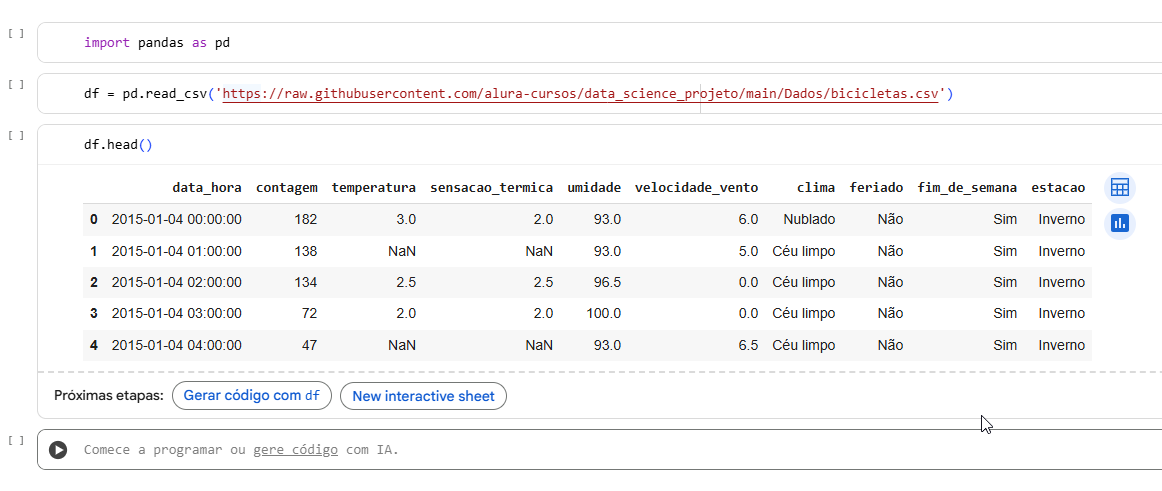Click velocidade_vento value 5.0
The height and width of the screenshot is (491, 1162).
click(748, 251)
